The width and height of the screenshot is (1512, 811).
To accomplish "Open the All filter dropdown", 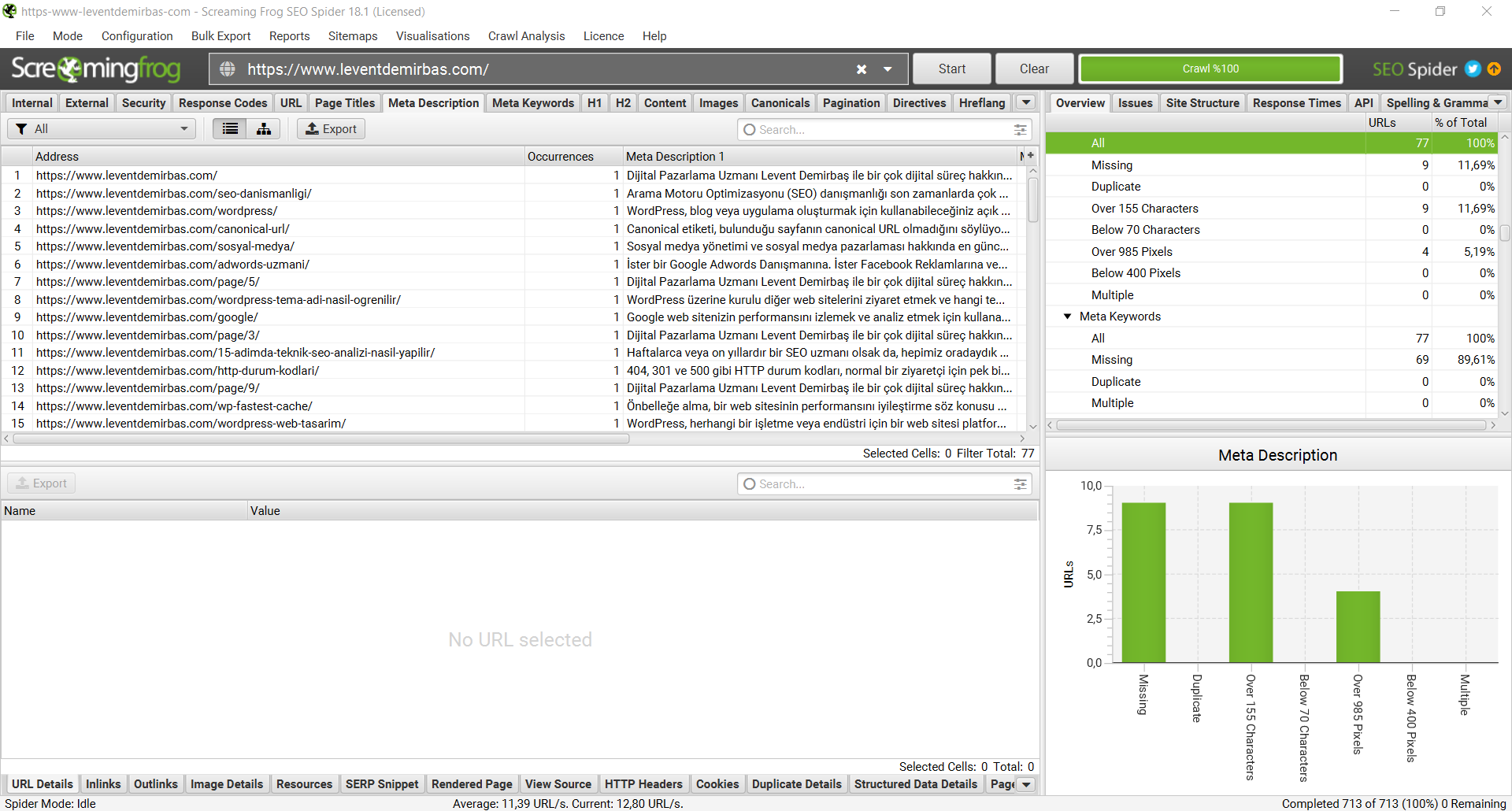I will point(102,129).
